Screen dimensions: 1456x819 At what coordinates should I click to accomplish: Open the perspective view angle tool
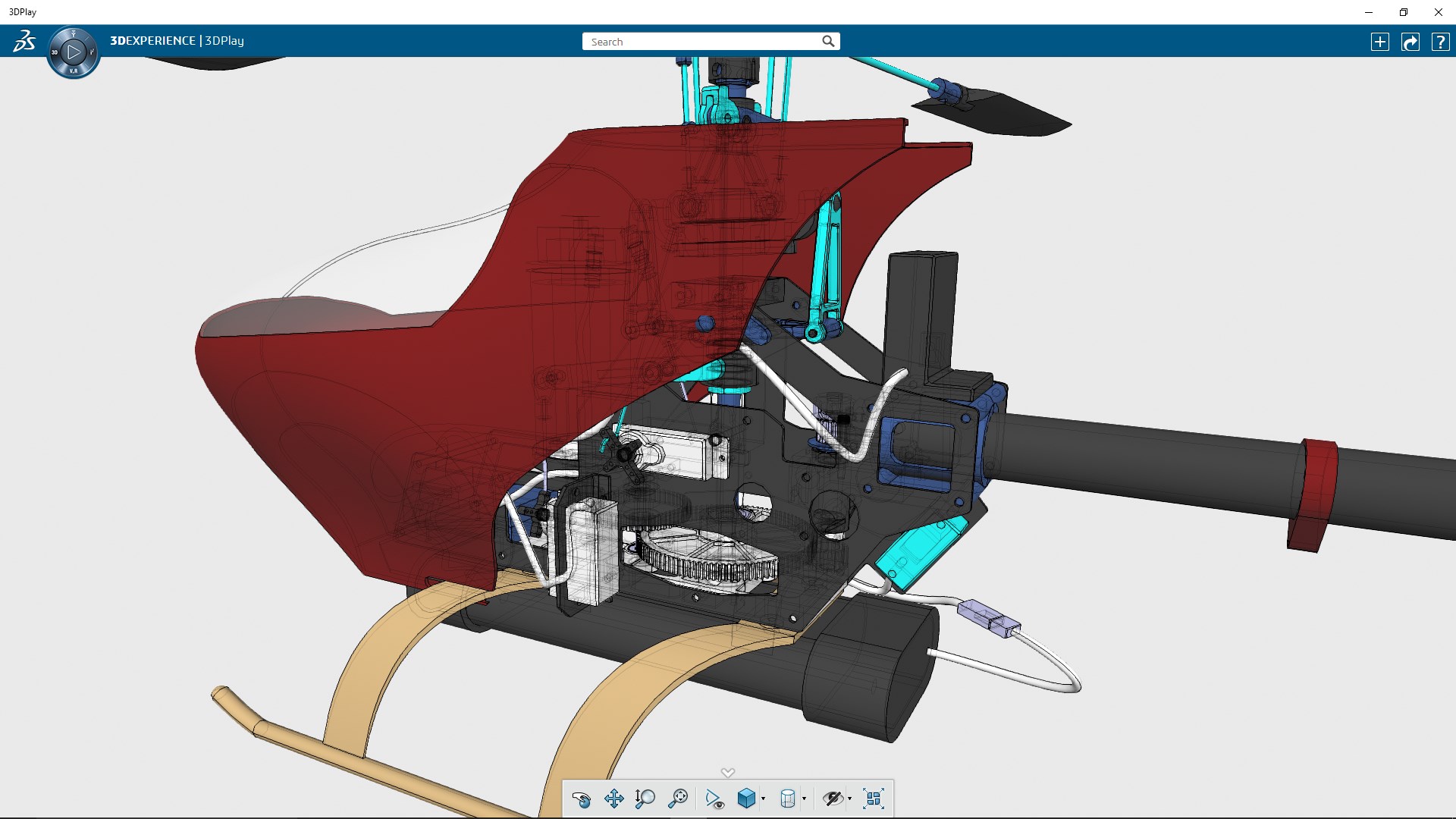tap(714, 799)
